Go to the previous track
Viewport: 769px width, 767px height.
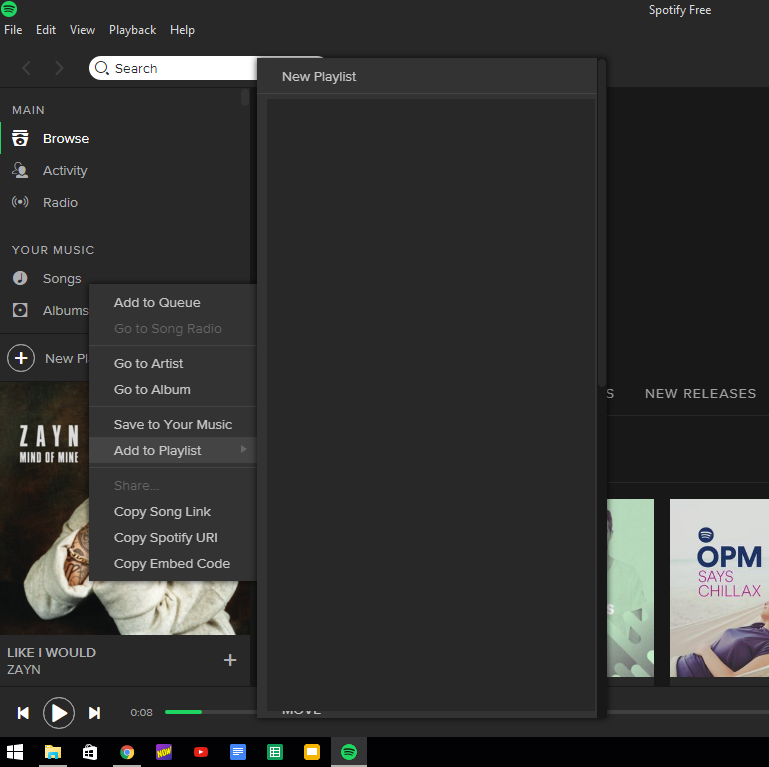23,713
